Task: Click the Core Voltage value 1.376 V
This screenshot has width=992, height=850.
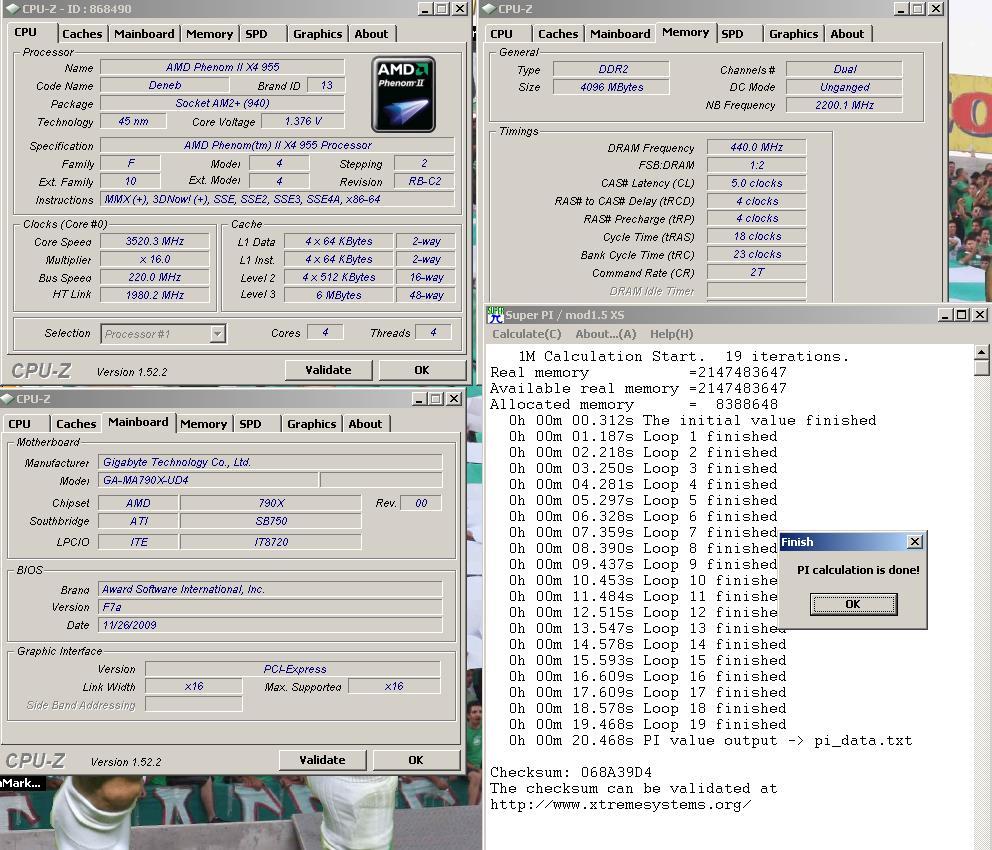Action: click(x=303, y=121)
